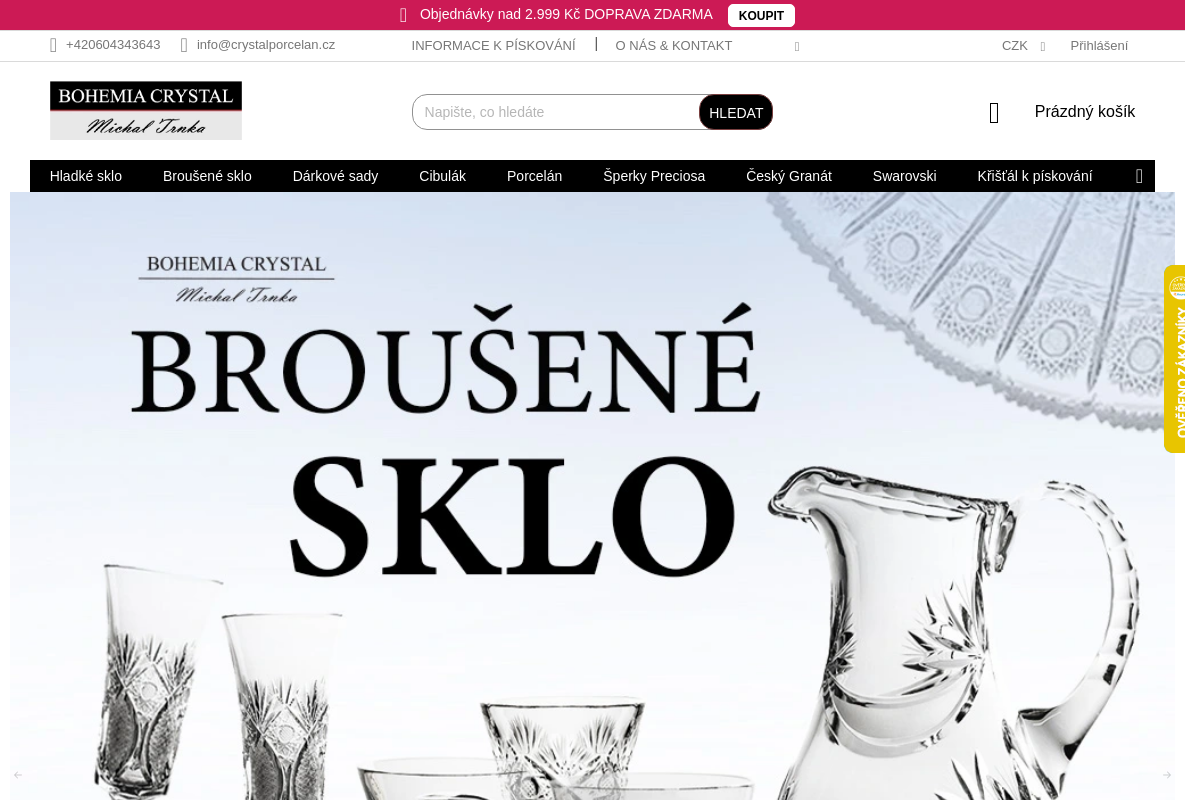Open the CZK currency dropdown
The height and width of the screenshot is (800, 1200).
[x=1023, y=45]
